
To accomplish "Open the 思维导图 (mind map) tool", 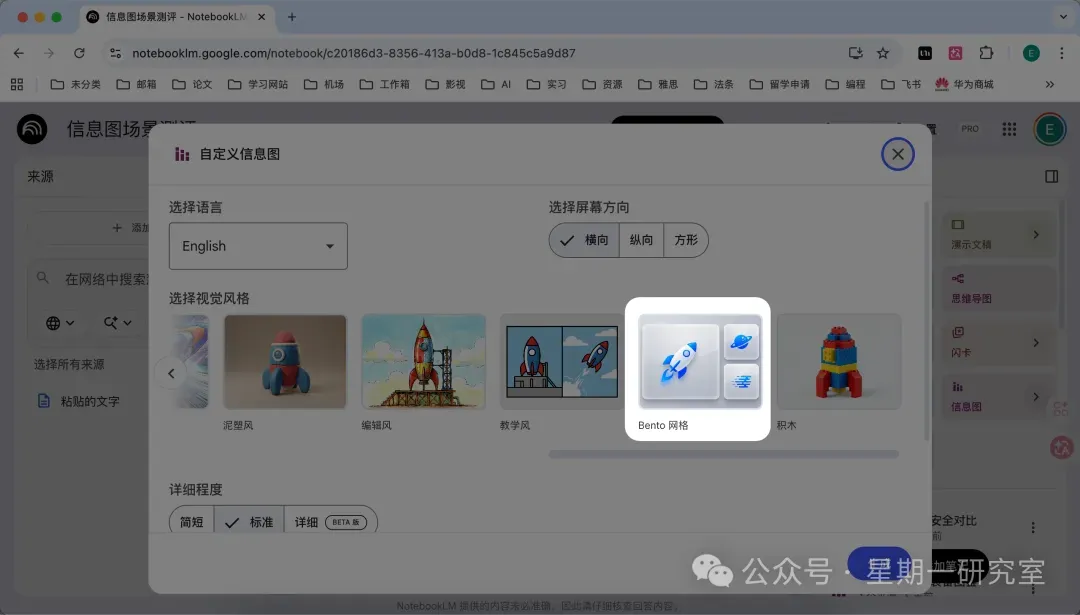I will [985, 288].
